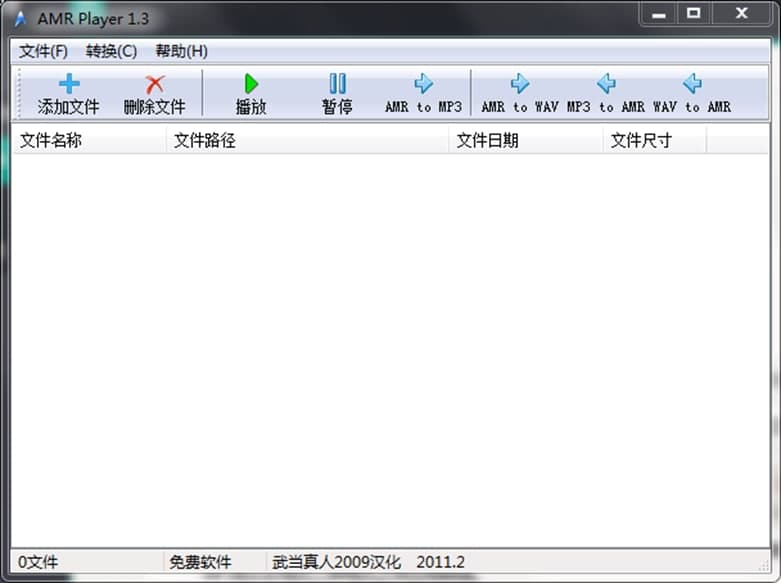Sort by the 文件尺寸 column header
Viewport: 781px width, 583px height.
(654, 140)
